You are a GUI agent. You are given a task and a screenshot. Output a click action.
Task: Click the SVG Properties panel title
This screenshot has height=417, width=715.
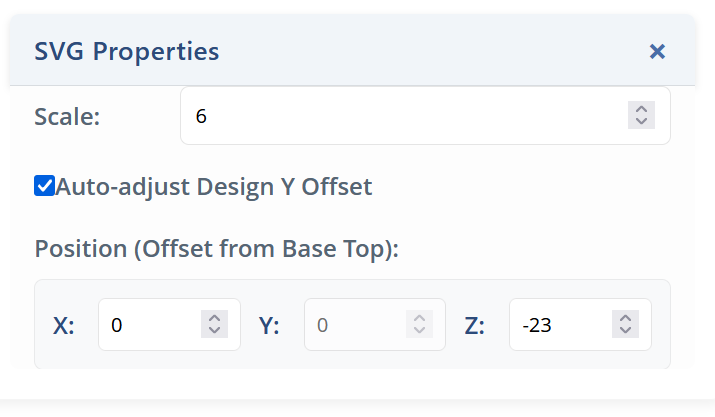click(127, 51)
